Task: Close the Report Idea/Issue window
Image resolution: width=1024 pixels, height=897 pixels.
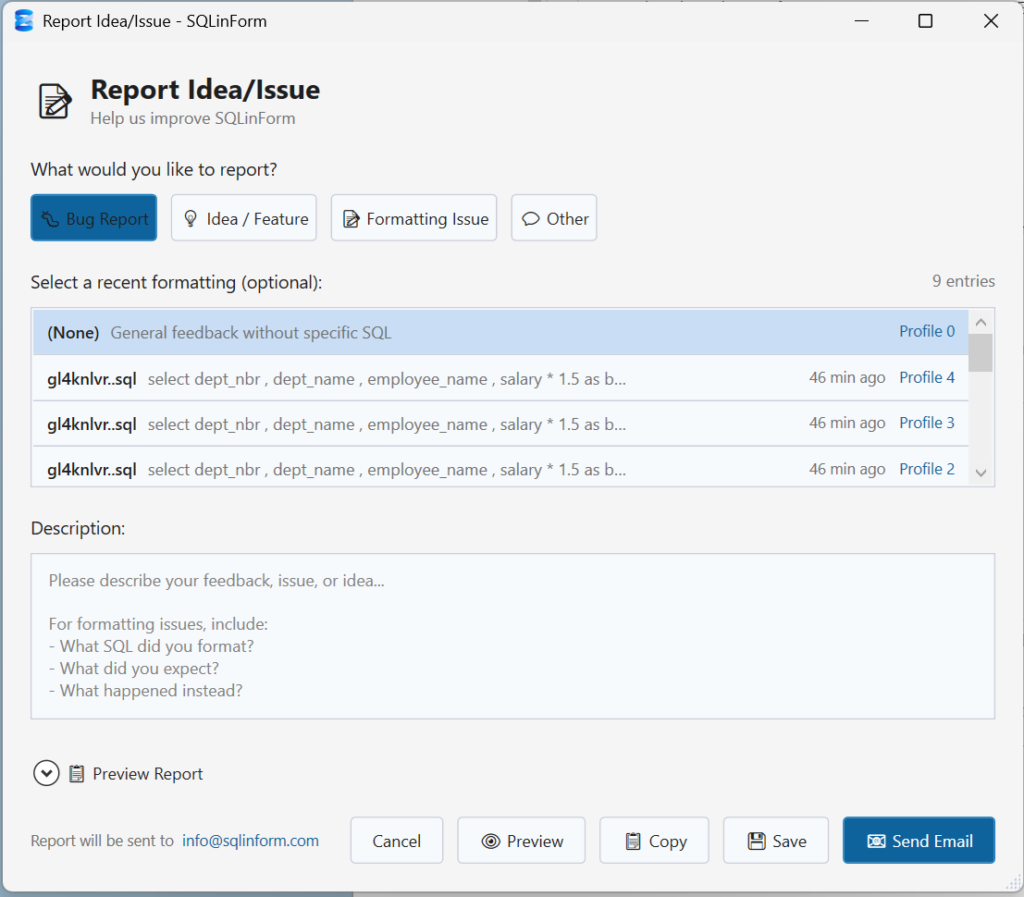Action: [x=991, y=21]
